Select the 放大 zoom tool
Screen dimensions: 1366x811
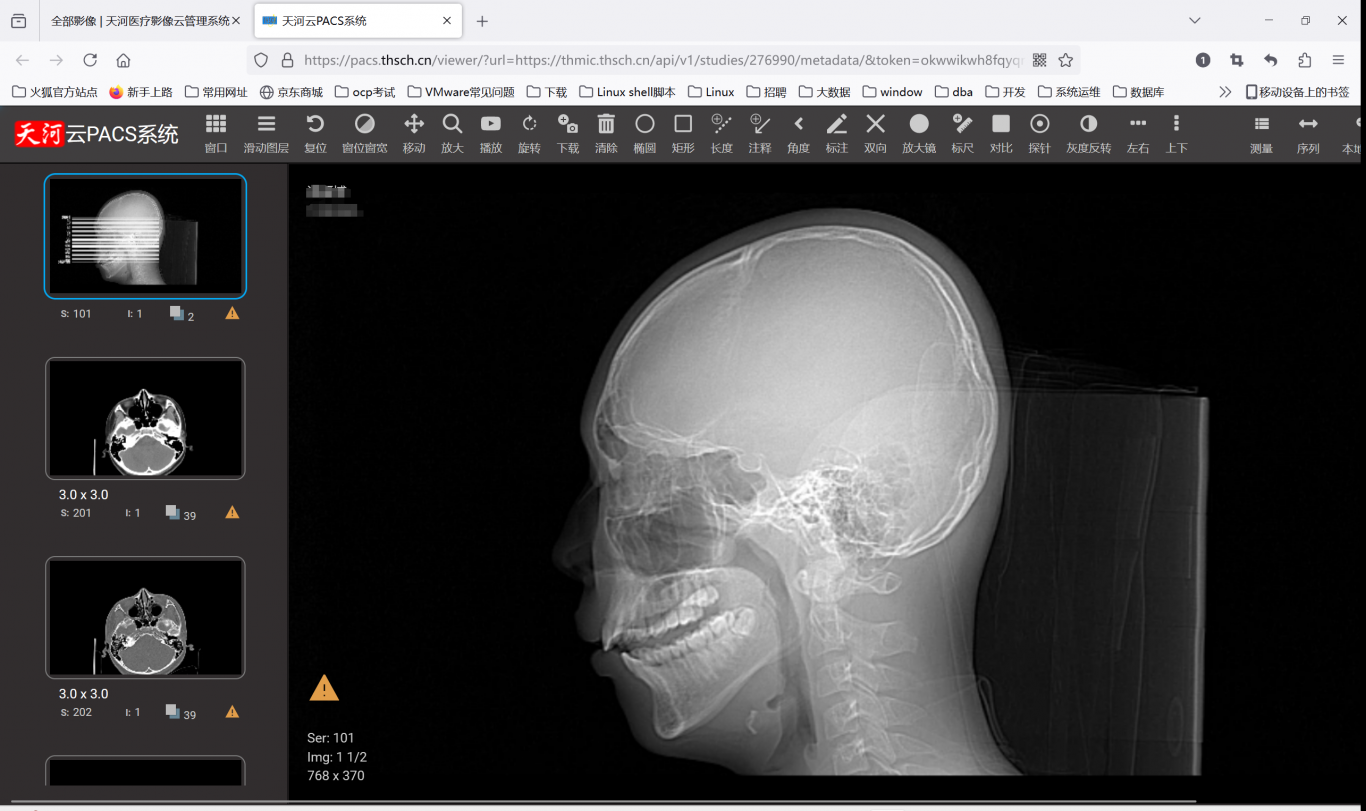click(x=452, y=133)
